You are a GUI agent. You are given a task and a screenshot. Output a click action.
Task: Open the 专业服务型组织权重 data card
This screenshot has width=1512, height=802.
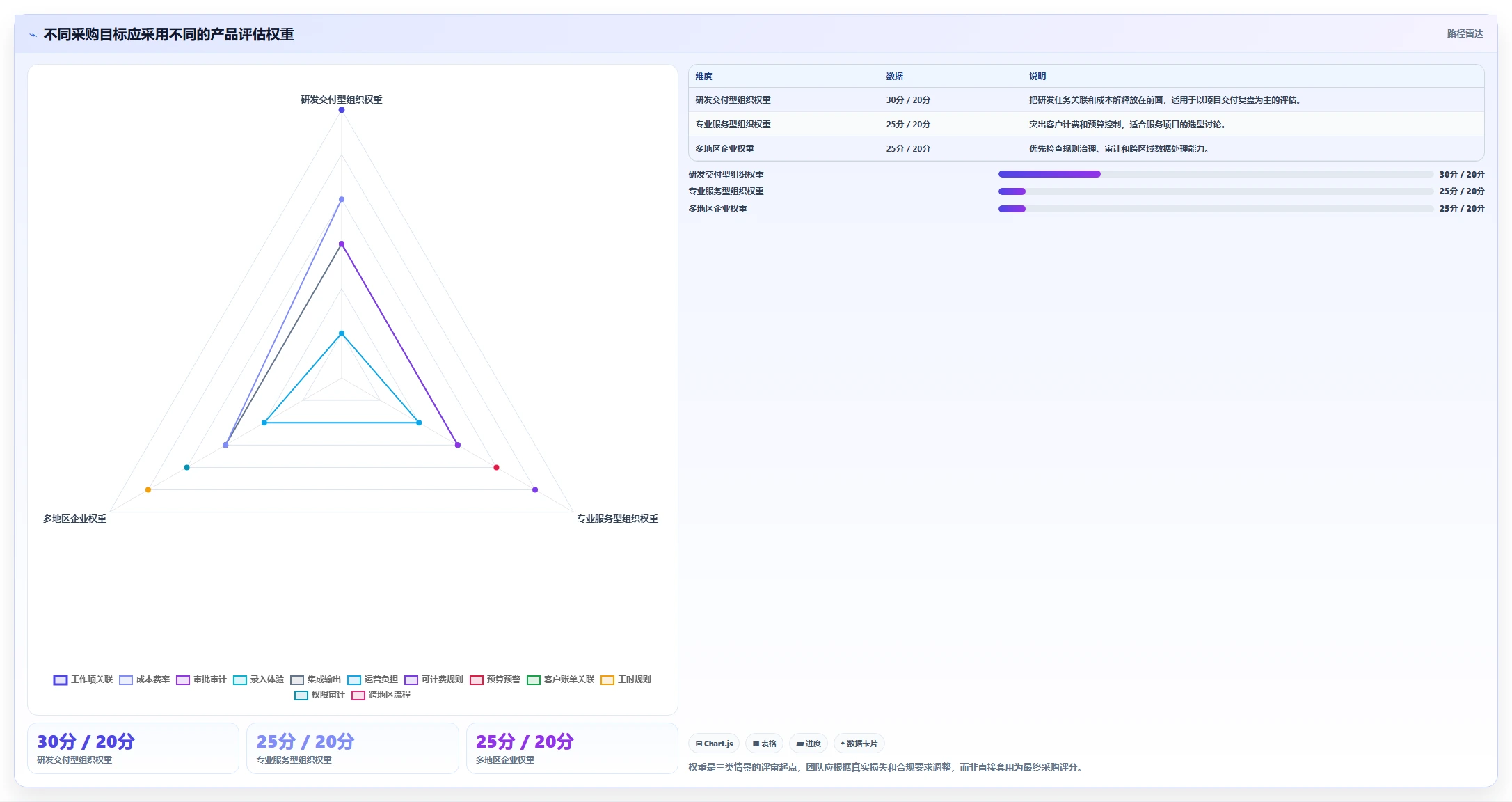353,748
